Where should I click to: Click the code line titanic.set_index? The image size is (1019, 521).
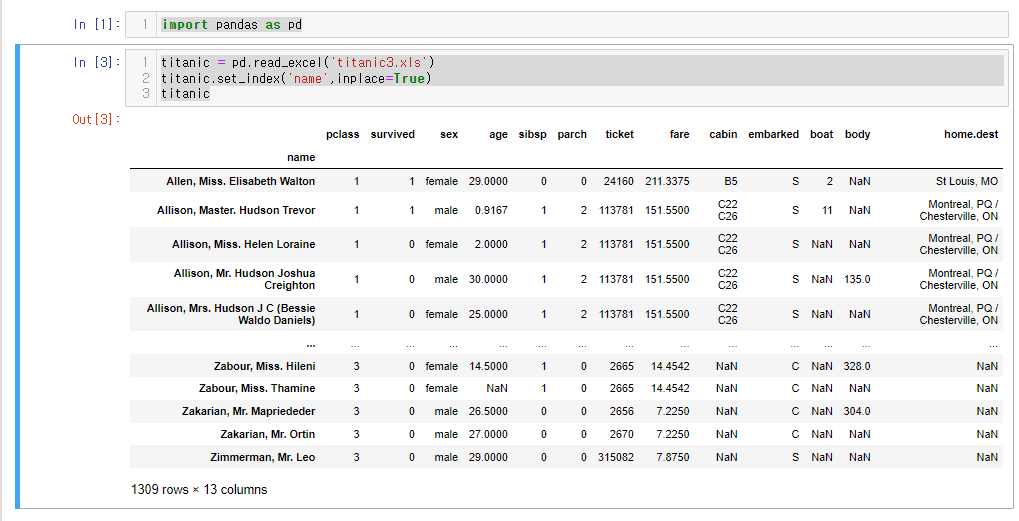click(x=296, y=79)
